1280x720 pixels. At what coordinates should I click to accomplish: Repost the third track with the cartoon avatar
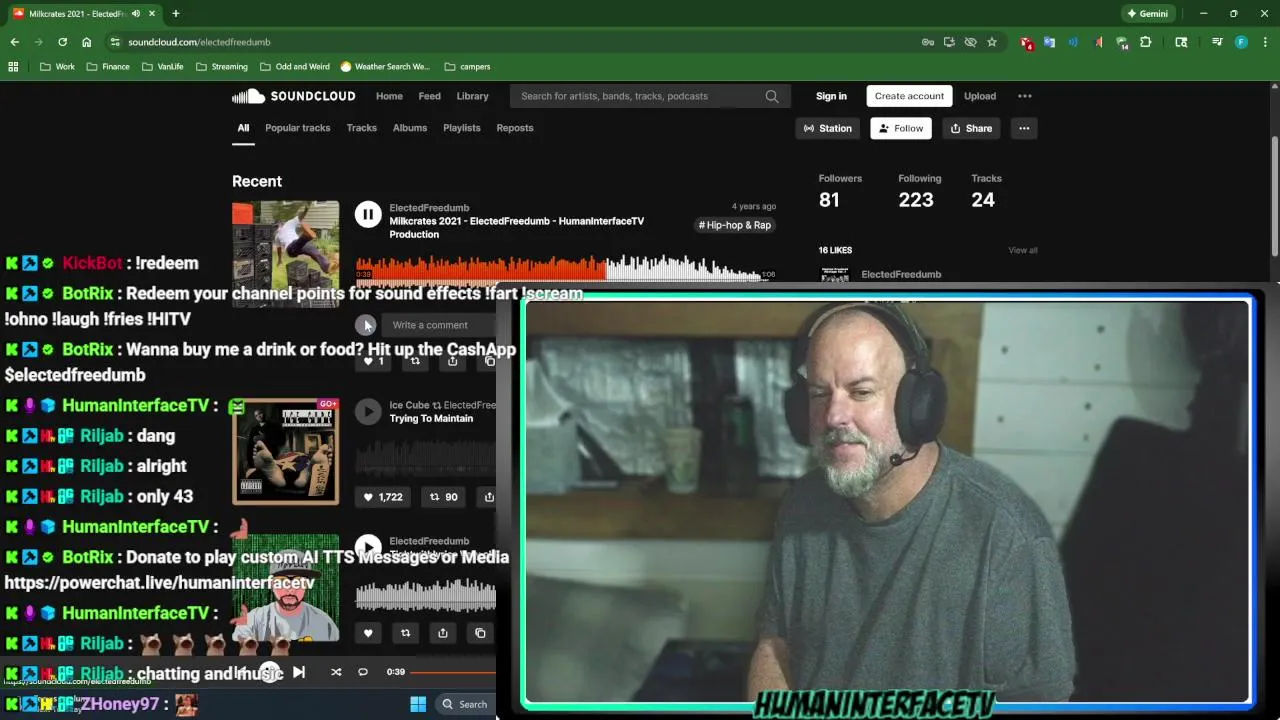(x=405, y=633)
